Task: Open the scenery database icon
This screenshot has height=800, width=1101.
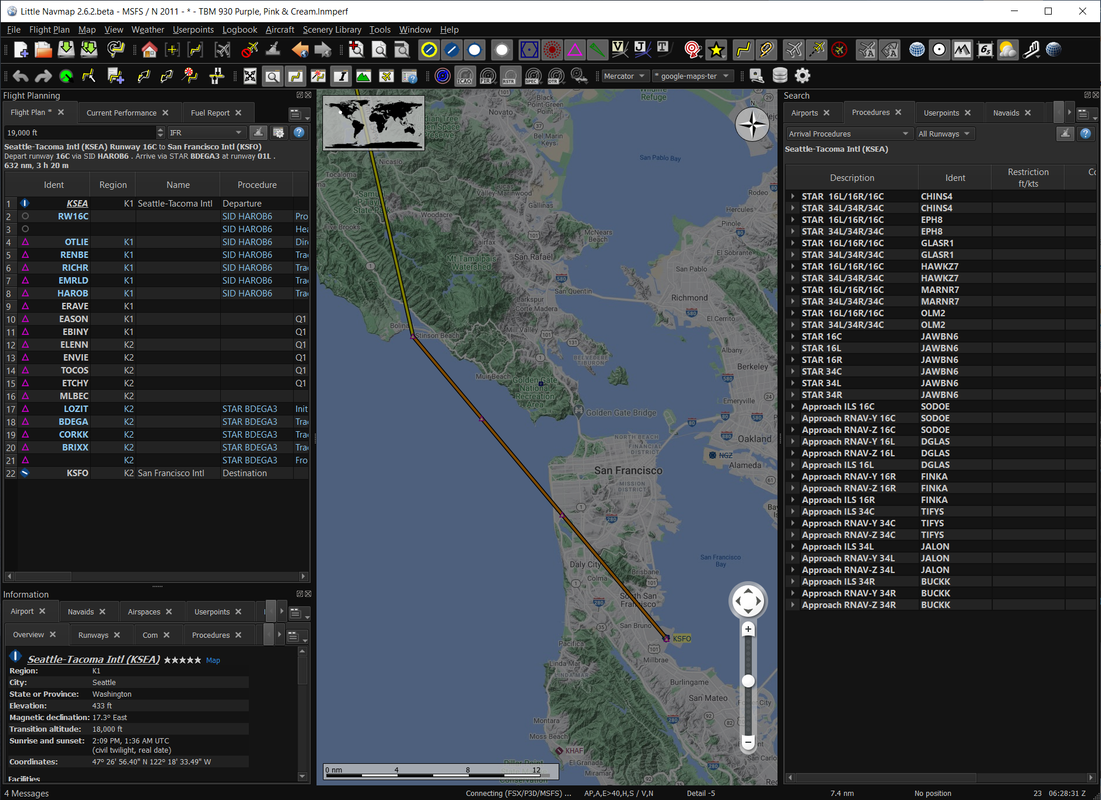Action: click(x=779, y=76)
